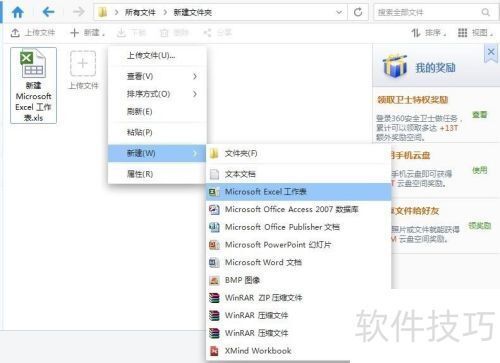Viewport: 500px width, 363px height.
Task: Choose 刷新(E) in context menu
Action: click(x=157, y=112)
